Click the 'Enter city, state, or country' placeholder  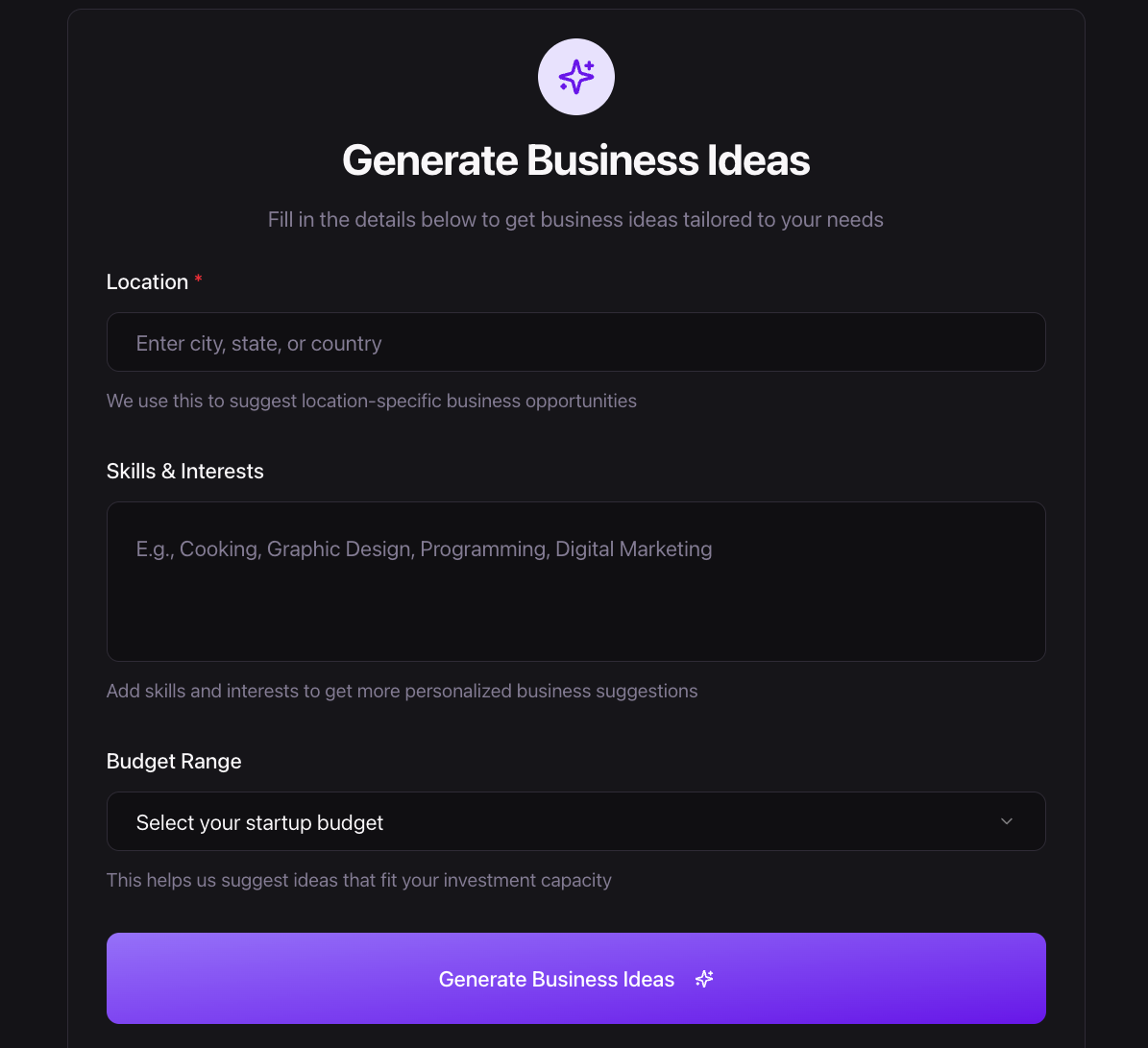coord(258,342)
